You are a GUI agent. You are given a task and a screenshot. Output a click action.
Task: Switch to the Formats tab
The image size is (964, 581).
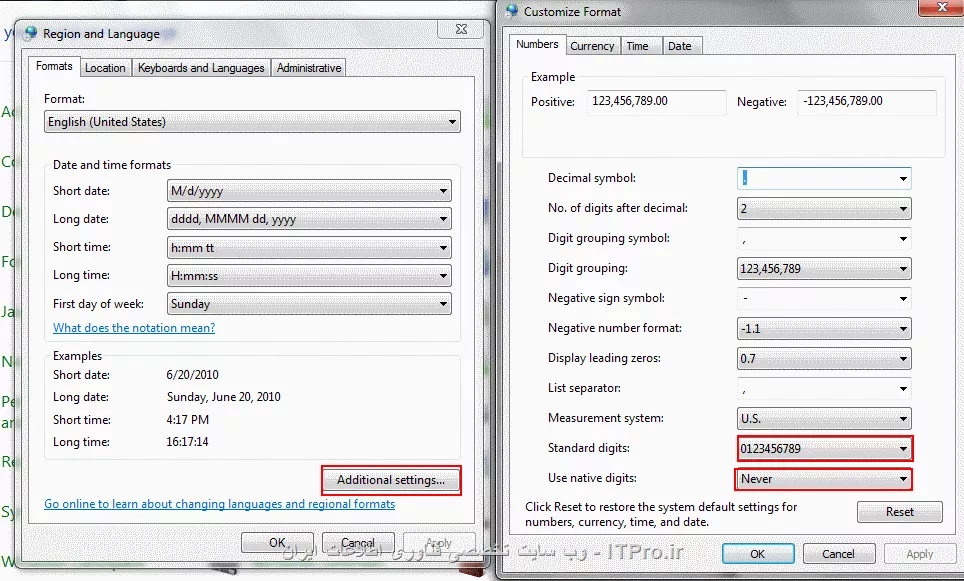click(54, 66)
